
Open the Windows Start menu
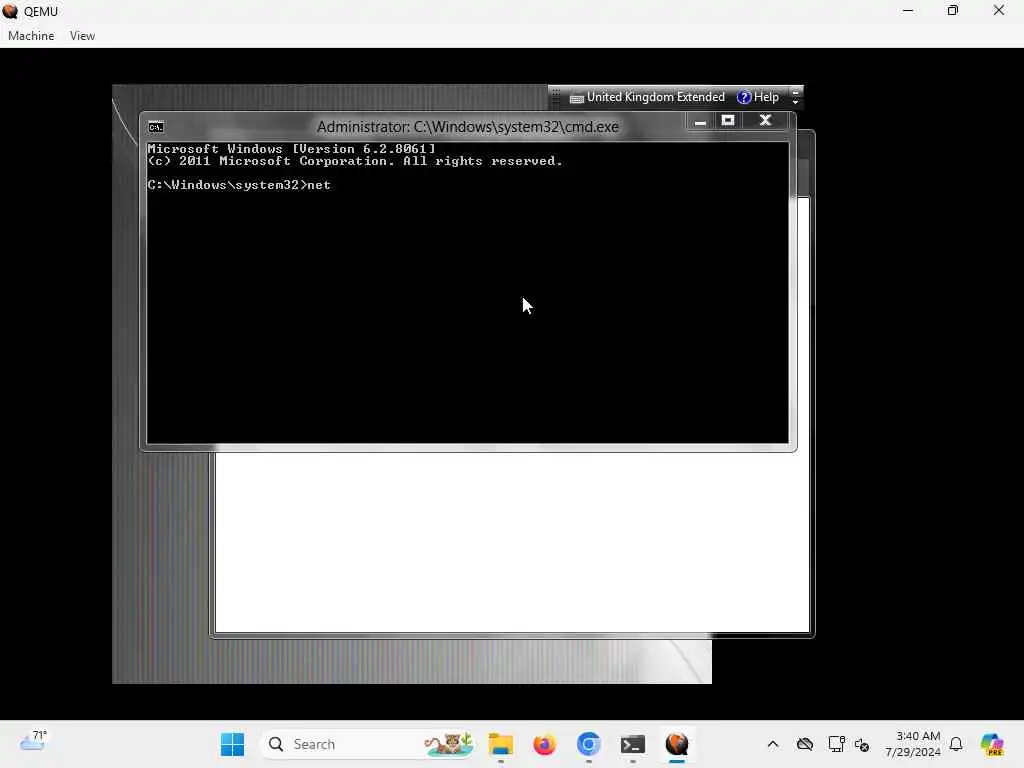232,744
